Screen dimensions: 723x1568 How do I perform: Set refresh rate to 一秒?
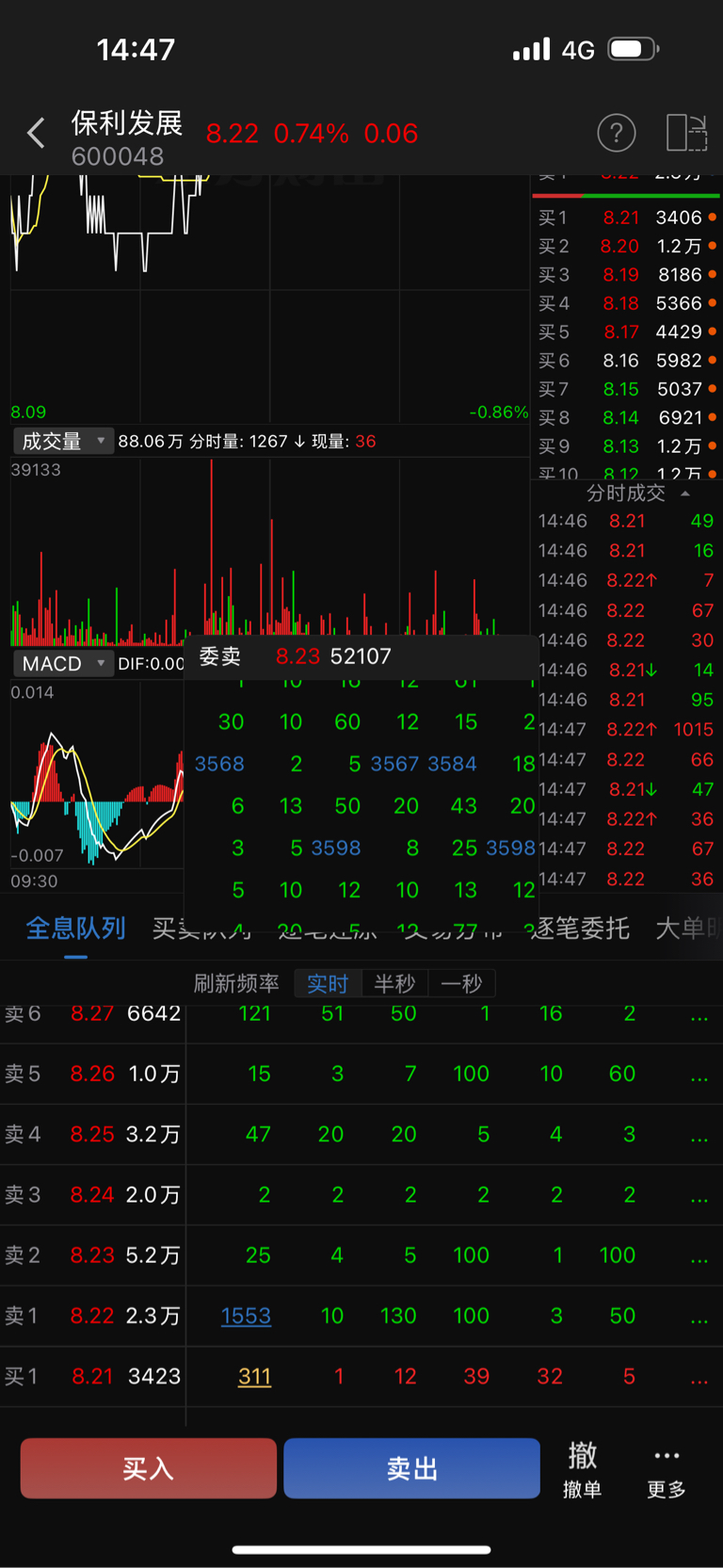tap(461, 983)
